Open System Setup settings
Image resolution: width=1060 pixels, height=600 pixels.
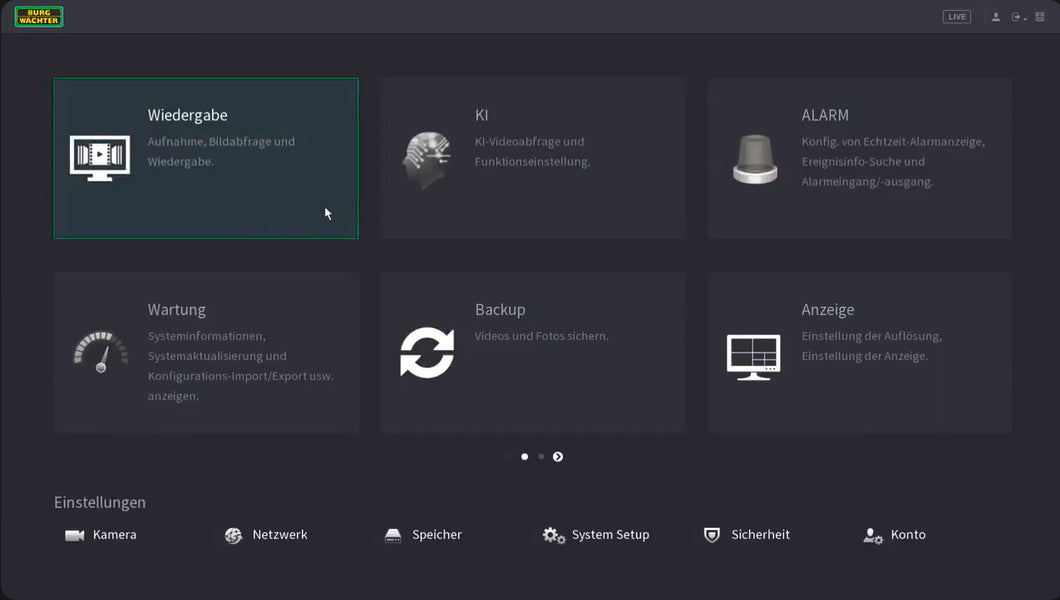(596, 535)
